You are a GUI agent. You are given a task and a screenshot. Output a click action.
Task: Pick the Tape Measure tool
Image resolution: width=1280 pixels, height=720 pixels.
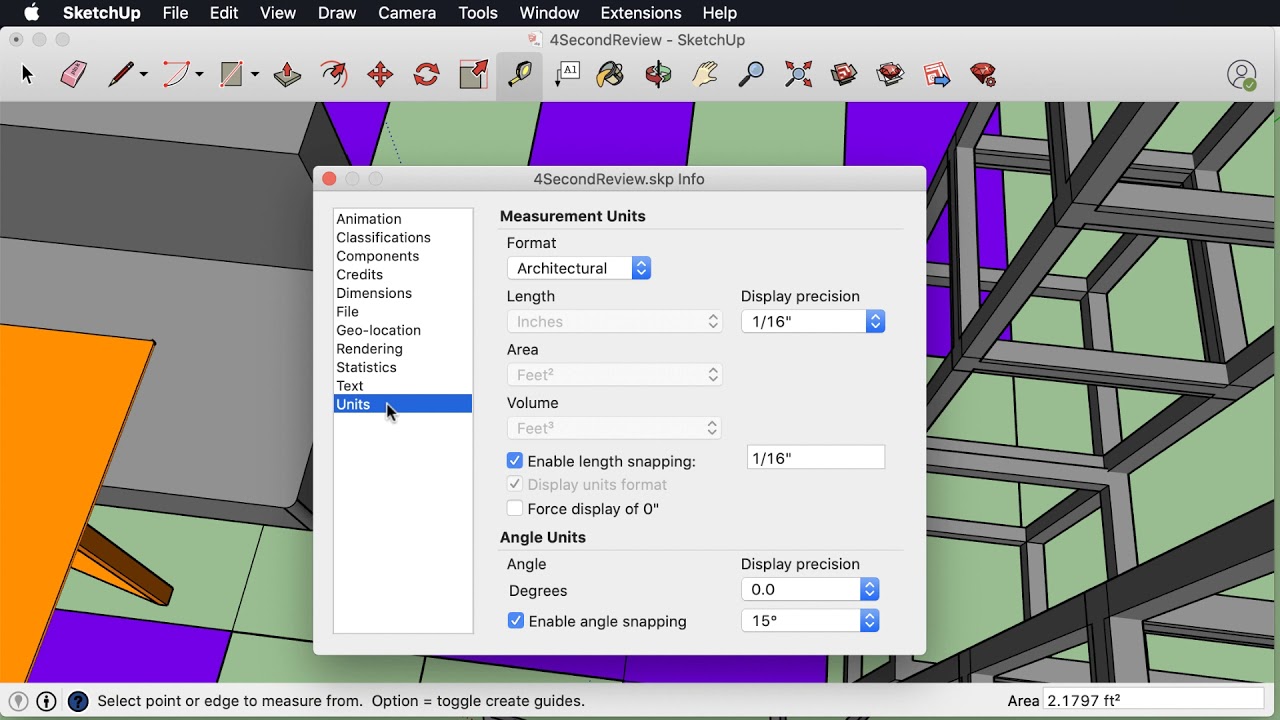519,75
